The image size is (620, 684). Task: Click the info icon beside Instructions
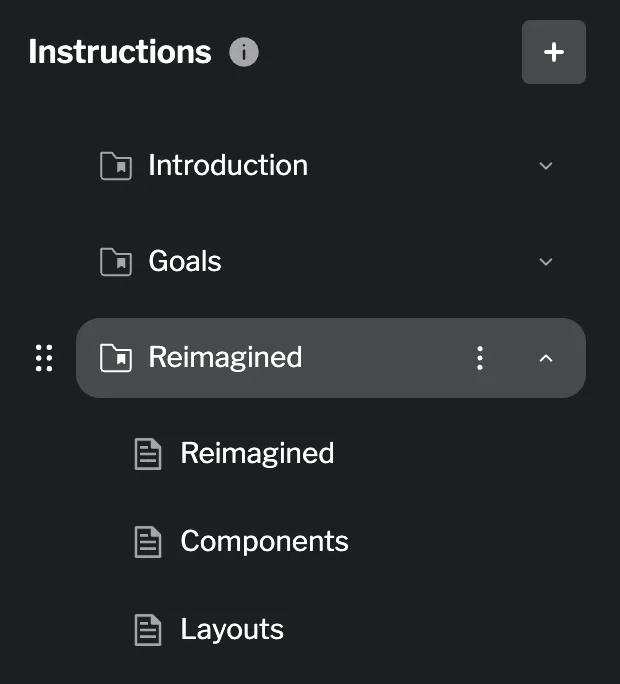[244, 52]
